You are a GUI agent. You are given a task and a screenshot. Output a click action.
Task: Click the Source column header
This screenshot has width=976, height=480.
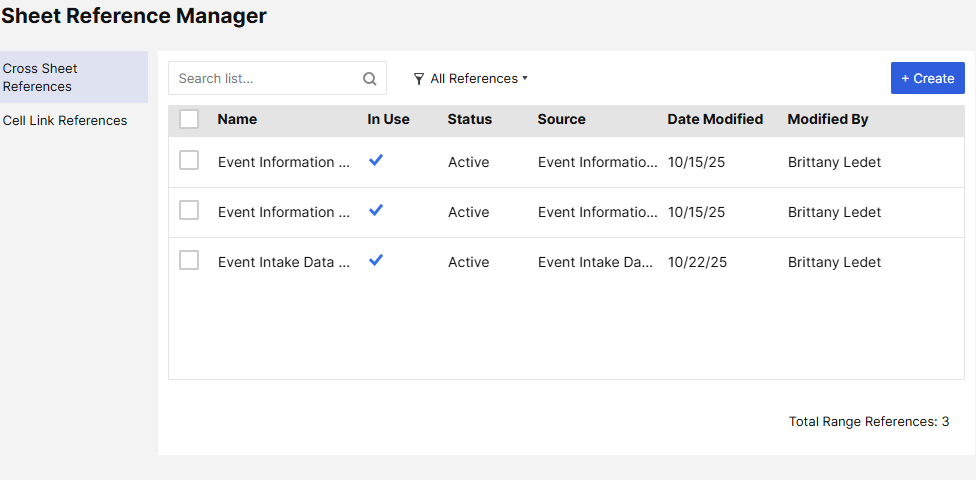(x=561, y=119)
